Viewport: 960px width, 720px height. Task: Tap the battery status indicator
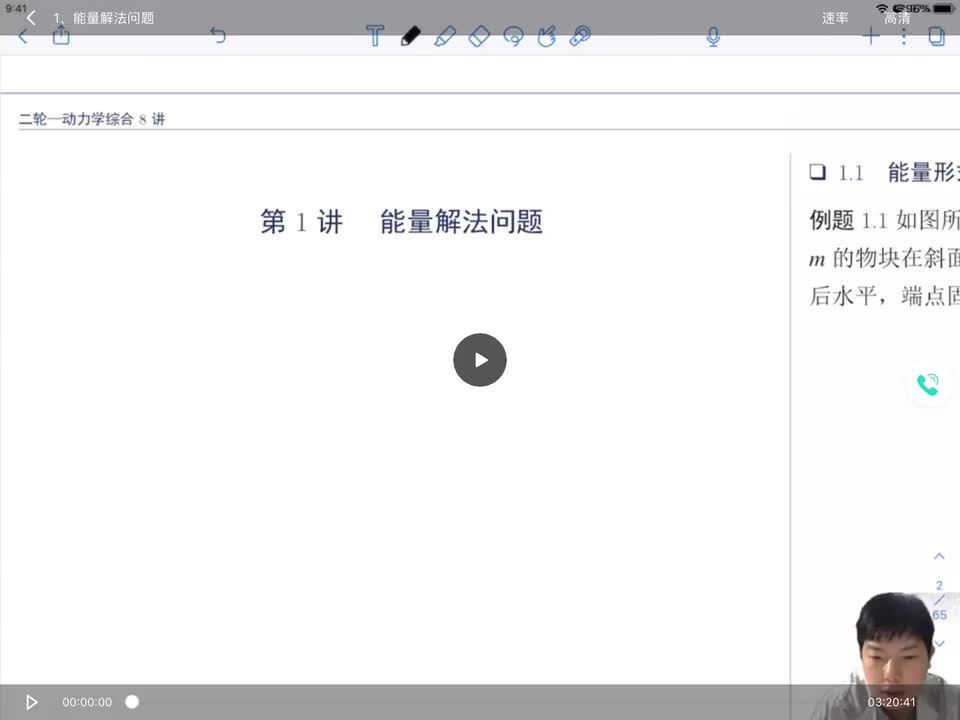pyautogui.click(x=943, y=9)
